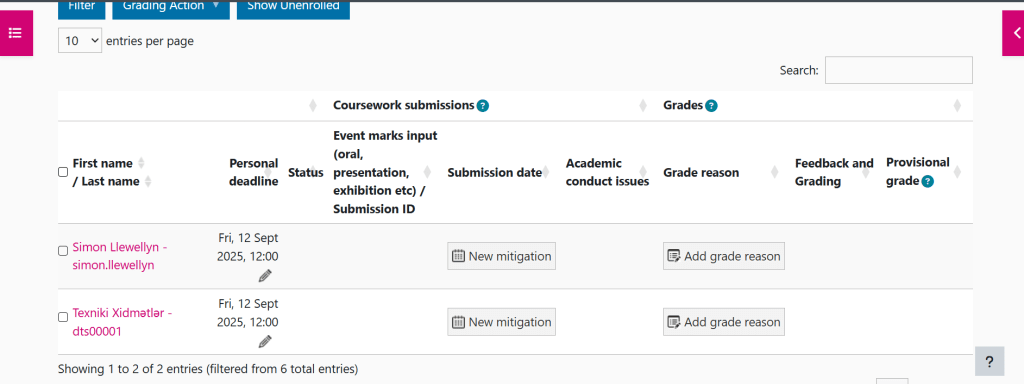Screen dimensions: 1024x384
Task: Click Simon Llewellyn's Fri, 12 Sept deadline text
Action: [x=248, y=247]
